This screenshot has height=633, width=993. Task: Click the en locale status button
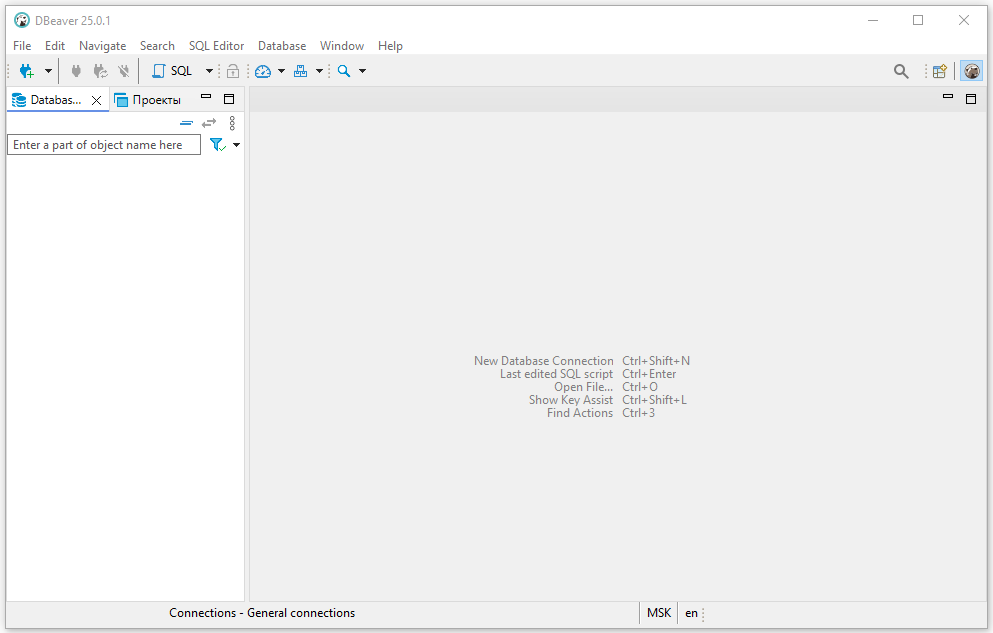coord(691,613)
